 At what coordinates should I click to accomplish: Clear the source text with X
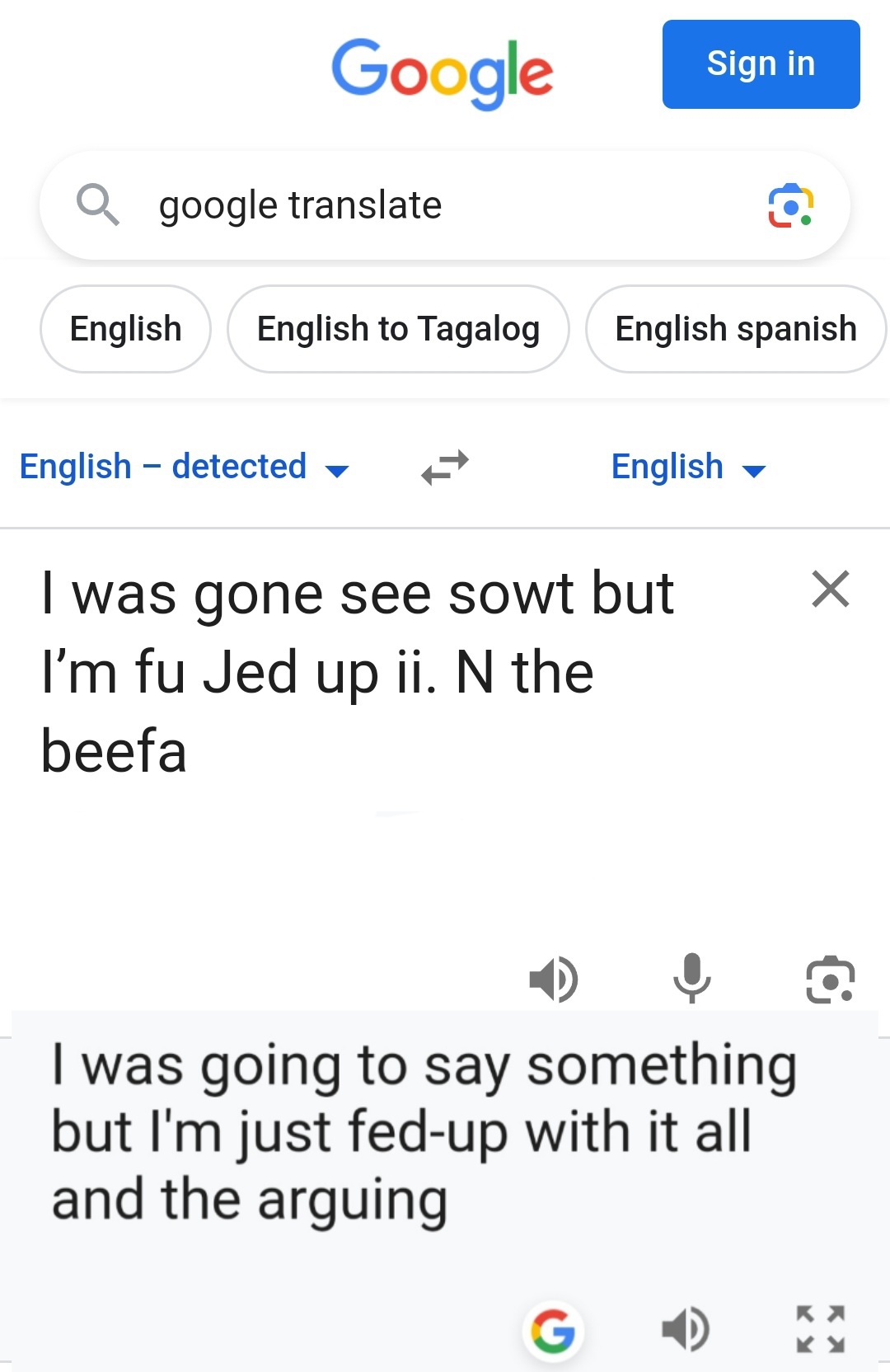coord(830,590)
